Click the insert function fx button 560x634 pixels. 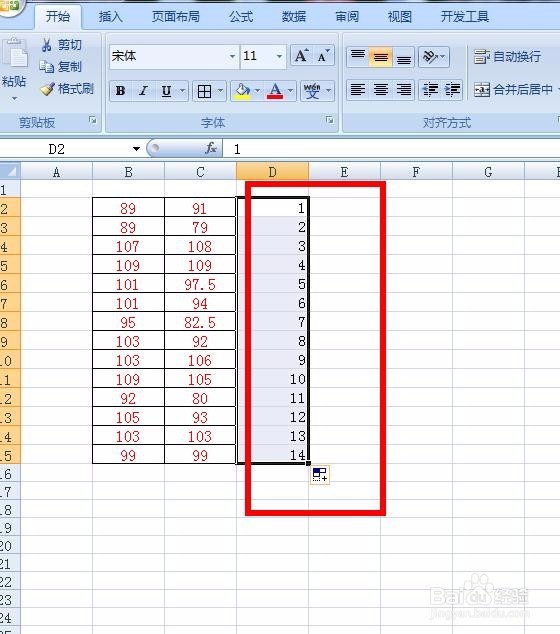click(211, 149)
